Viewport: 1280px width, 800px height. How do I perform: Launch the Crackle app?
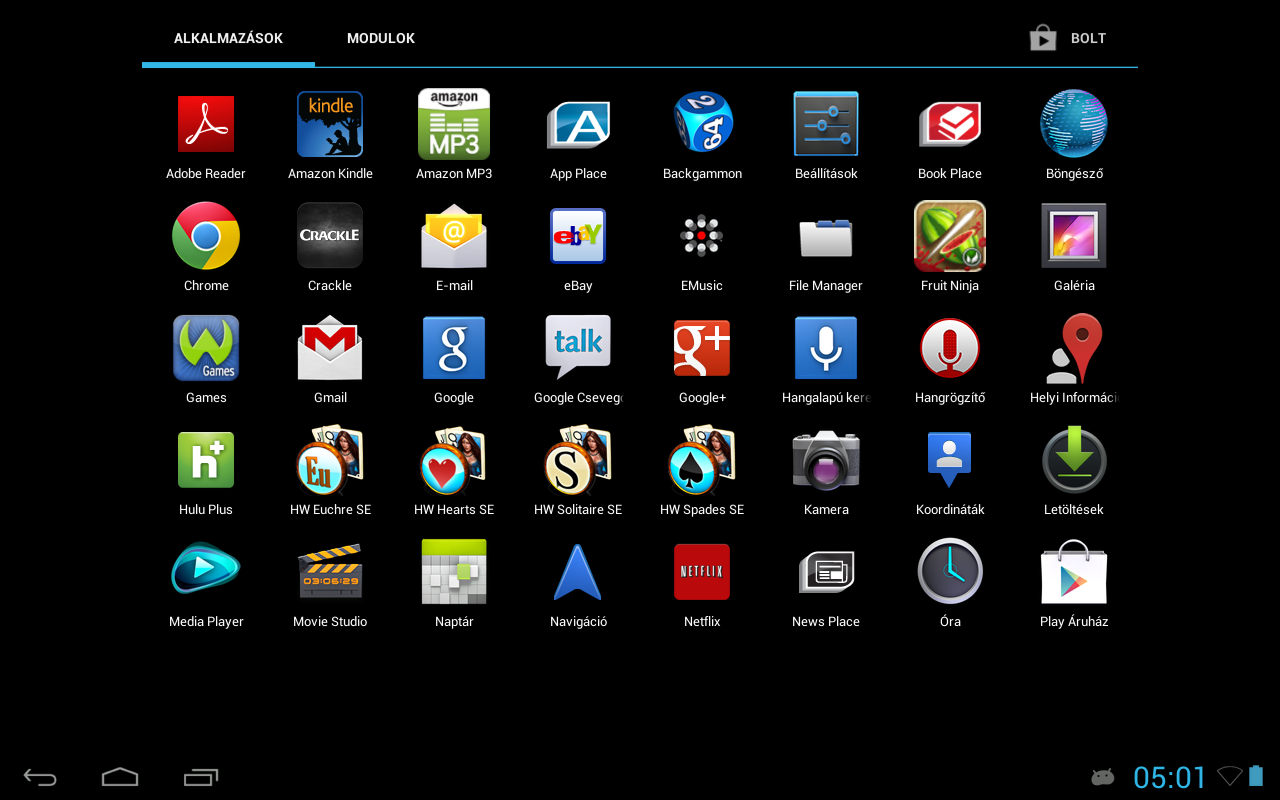pyautogui.click(x=330, y=236)
